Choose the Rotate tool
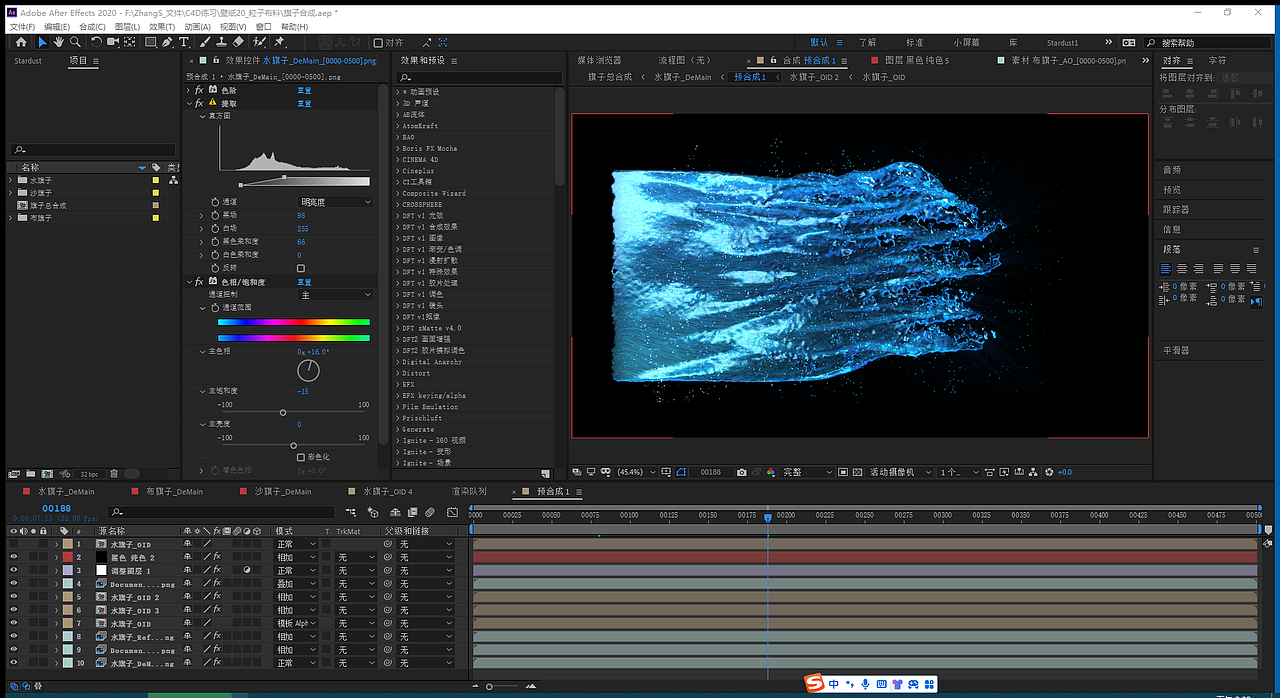 96,42
